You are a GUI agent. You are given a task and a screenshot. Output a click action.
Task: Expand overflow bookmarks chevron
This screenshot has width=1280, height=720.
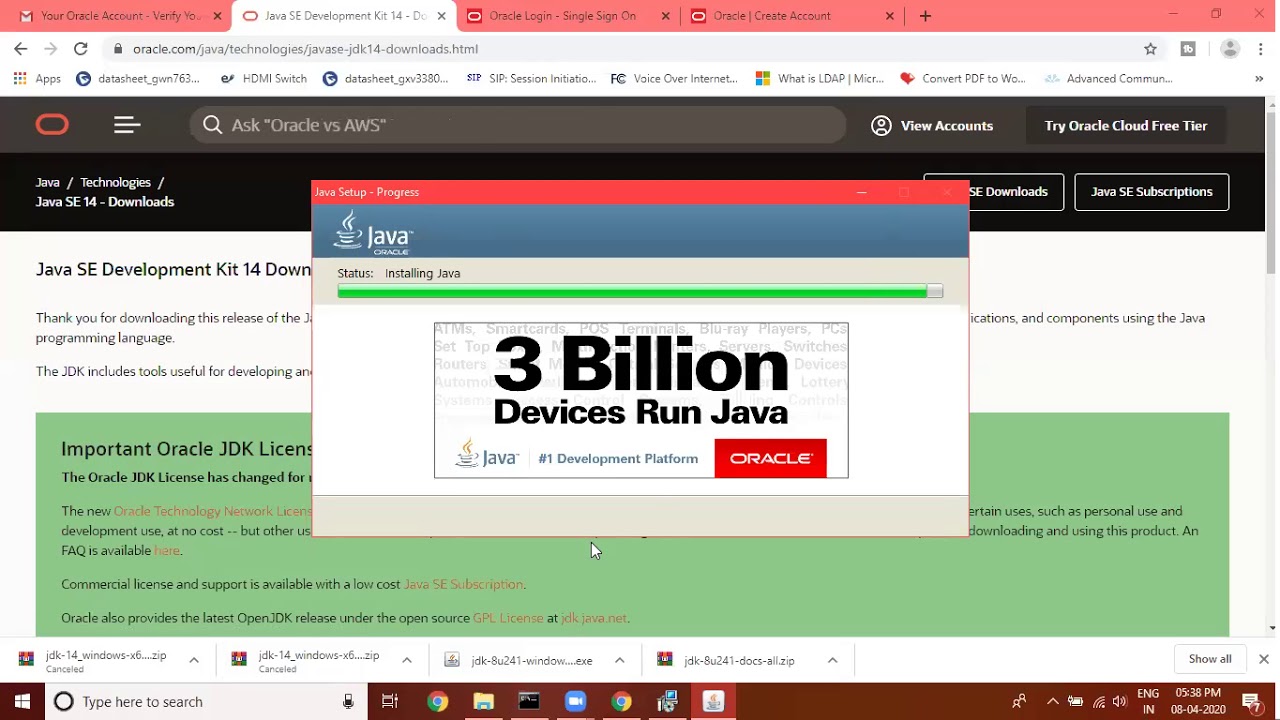point(1259,78)
